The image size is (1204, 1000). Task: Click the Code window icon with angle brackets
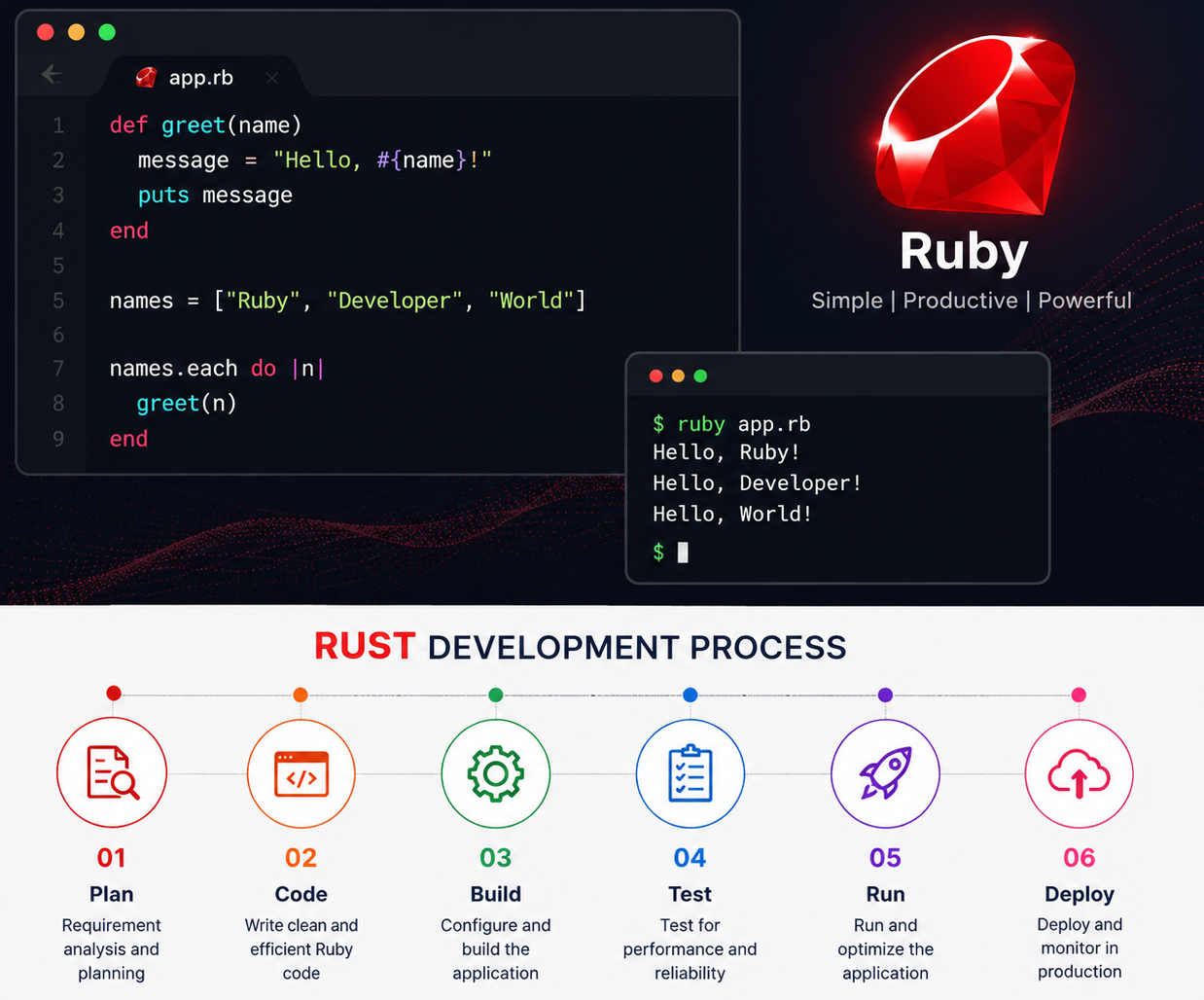point(301,774)
